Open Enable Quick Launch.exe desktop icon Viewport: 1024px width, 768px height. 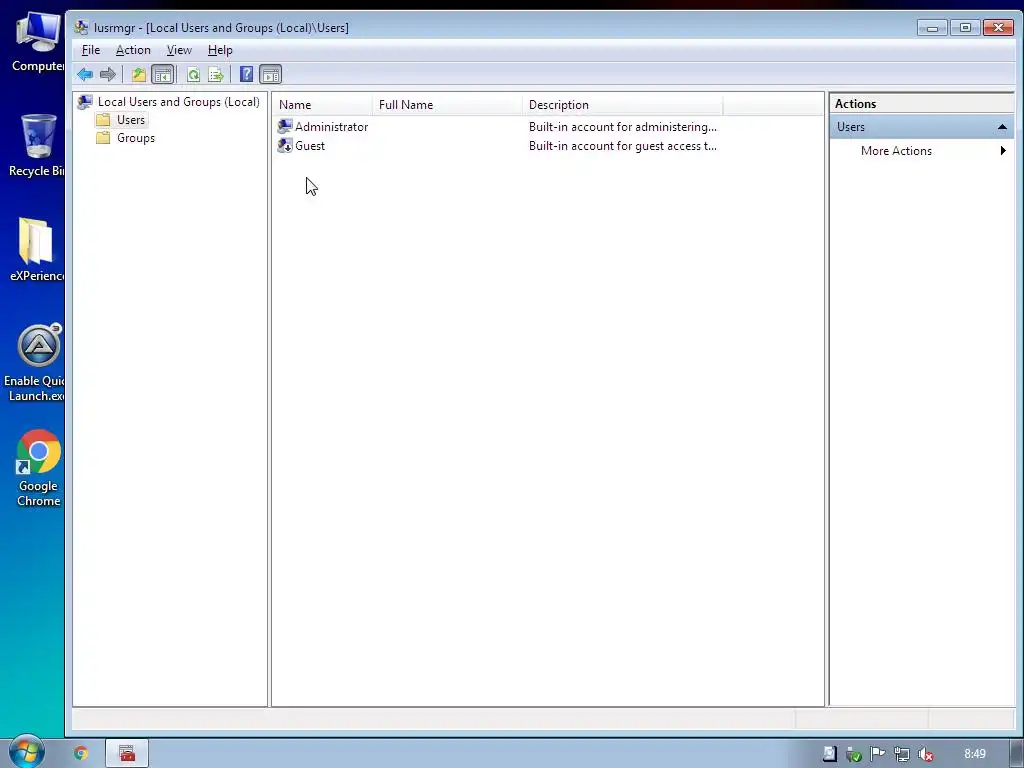36,362
